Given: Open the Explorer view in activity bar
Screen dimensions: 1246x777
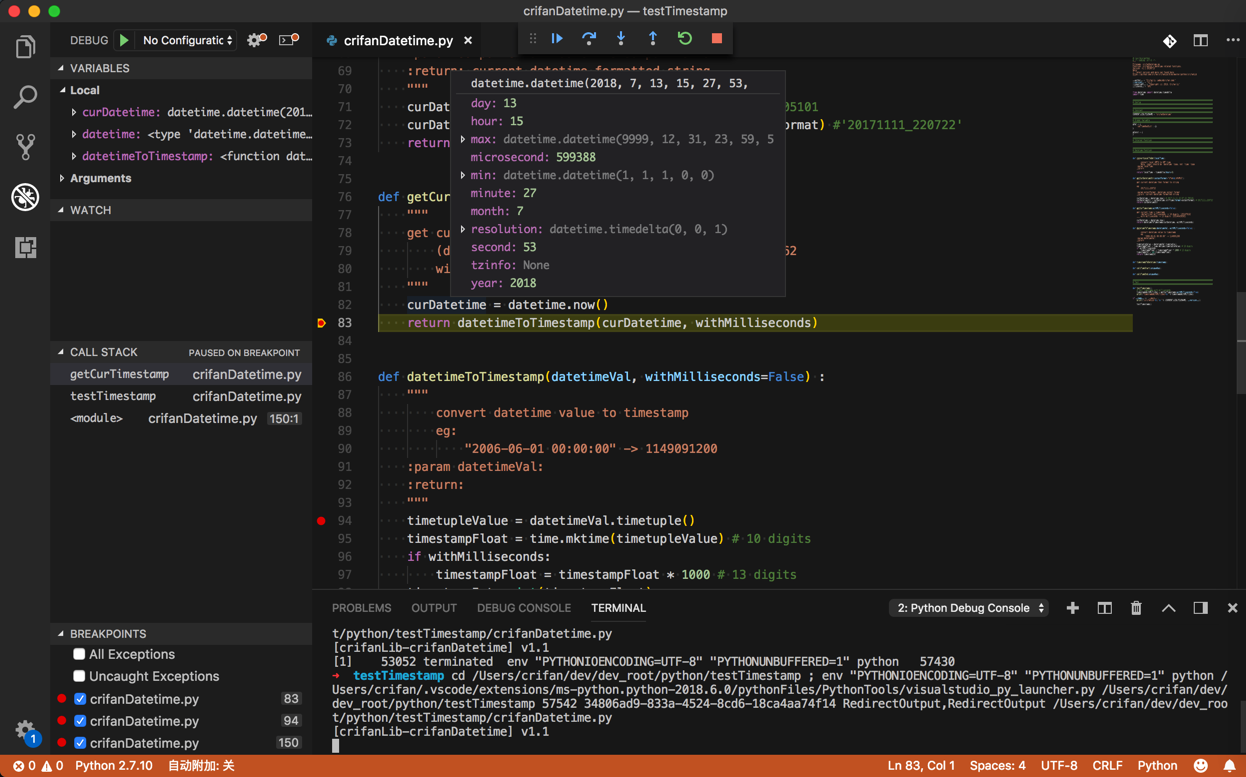Looking at the screenshot, I should [x=25, y=47].
